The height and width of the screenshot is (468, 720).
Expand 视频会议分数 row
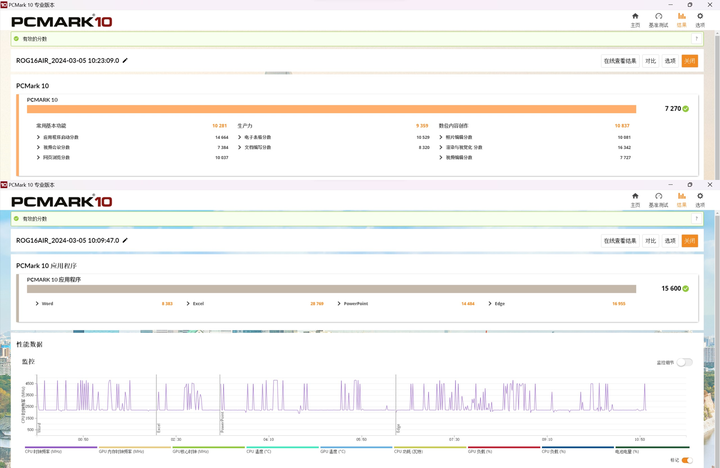coord(39,147)
